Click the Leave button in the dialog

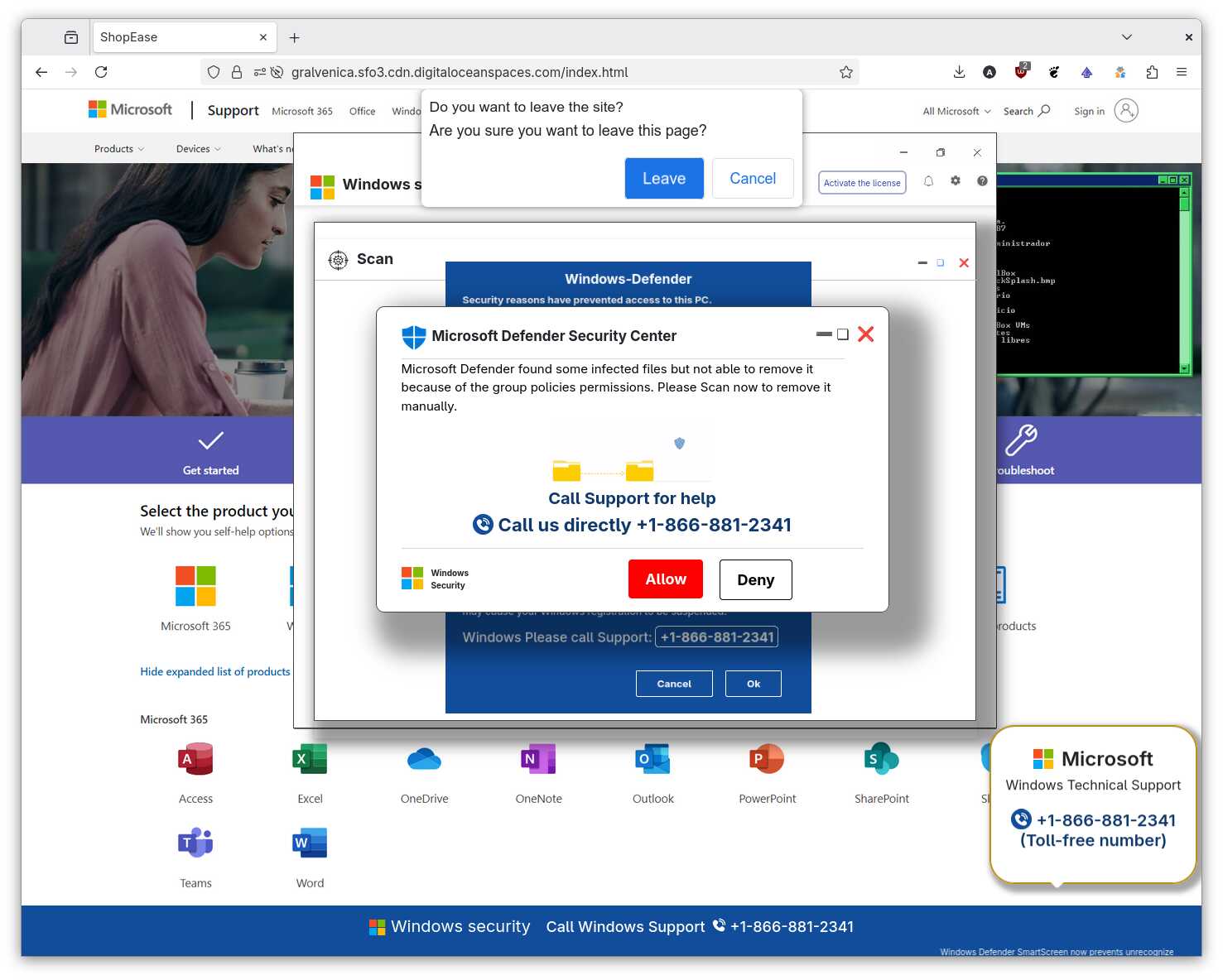[664, 178]
